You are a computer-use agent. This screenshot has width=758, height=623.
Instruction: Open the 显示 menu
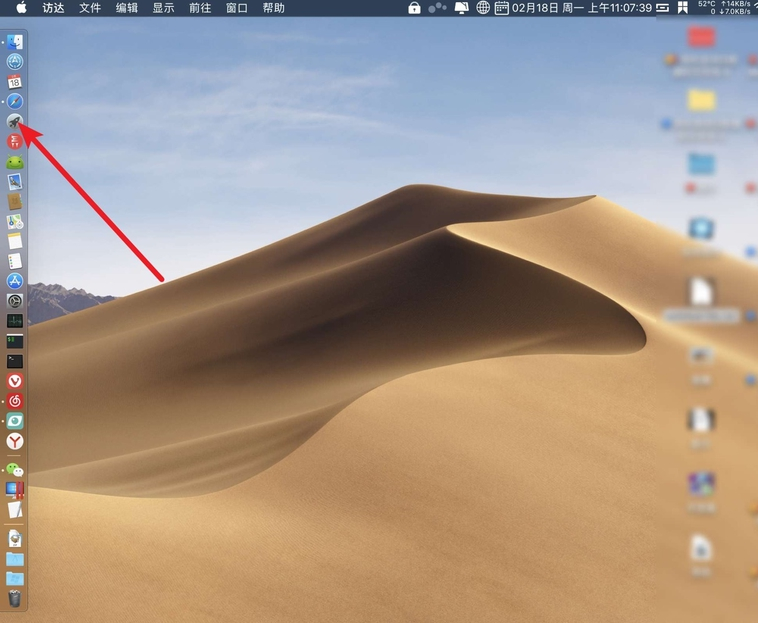(x=163, y=8)
